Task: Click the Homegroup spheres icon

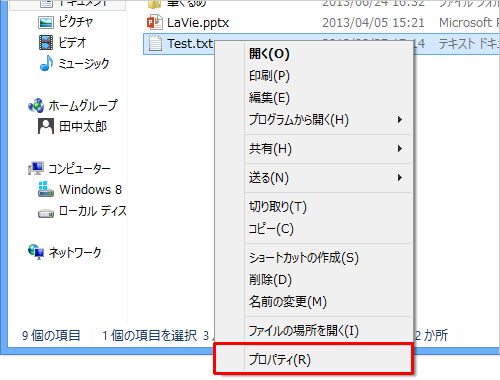Action: coord(36,106)
